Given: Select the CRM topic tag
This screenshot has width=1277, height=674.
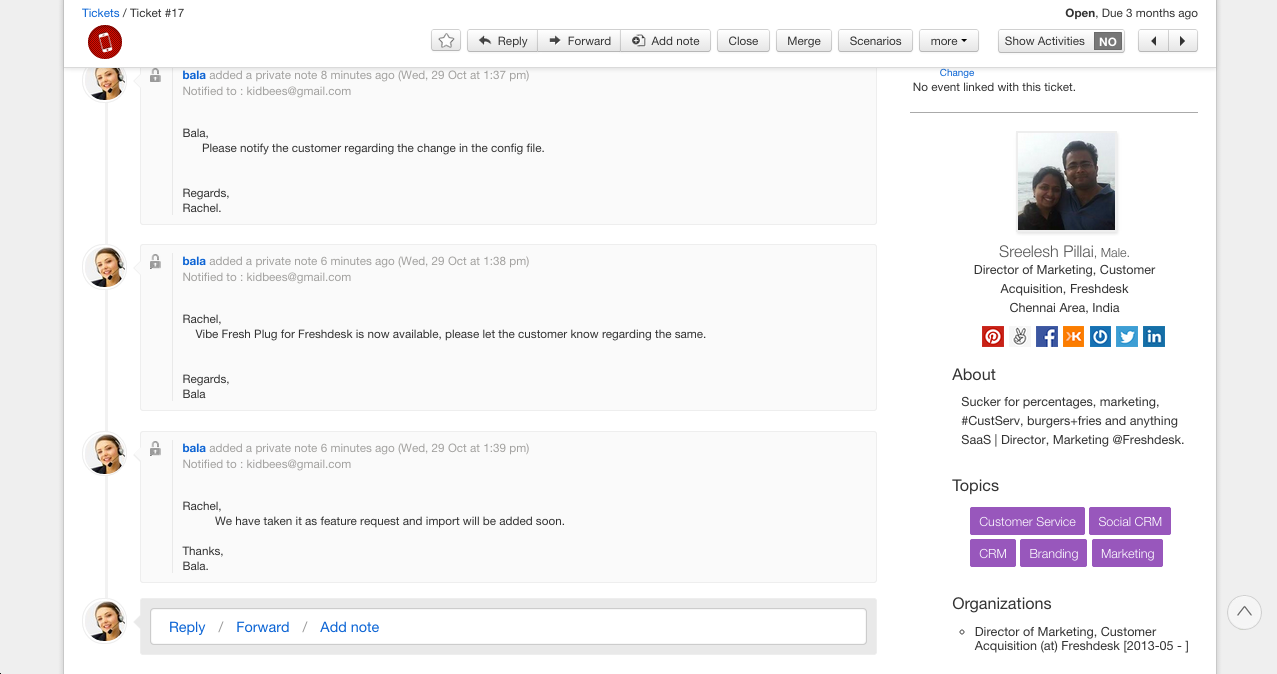Looking at the screenshot, I should (x=993, y=553).
